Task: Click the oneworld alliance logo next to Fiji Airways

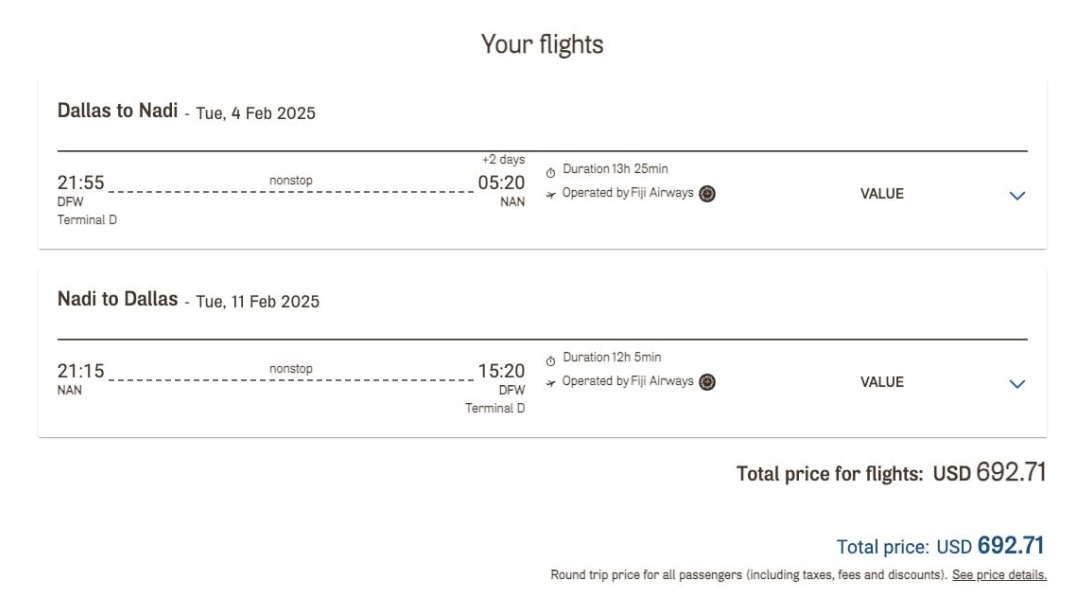Action: 705,193
